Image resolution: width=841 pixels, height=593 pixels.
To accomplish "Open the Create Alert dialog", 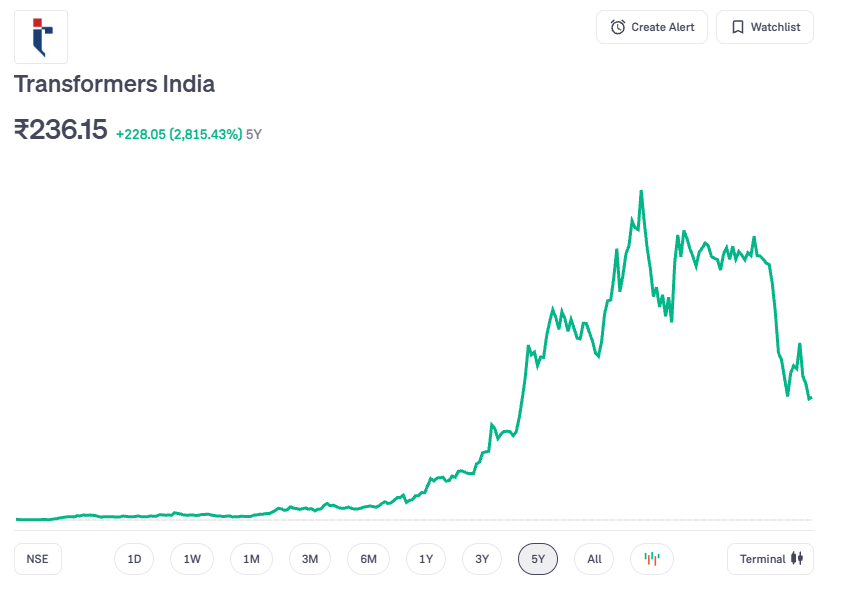I will click(652, 27).
